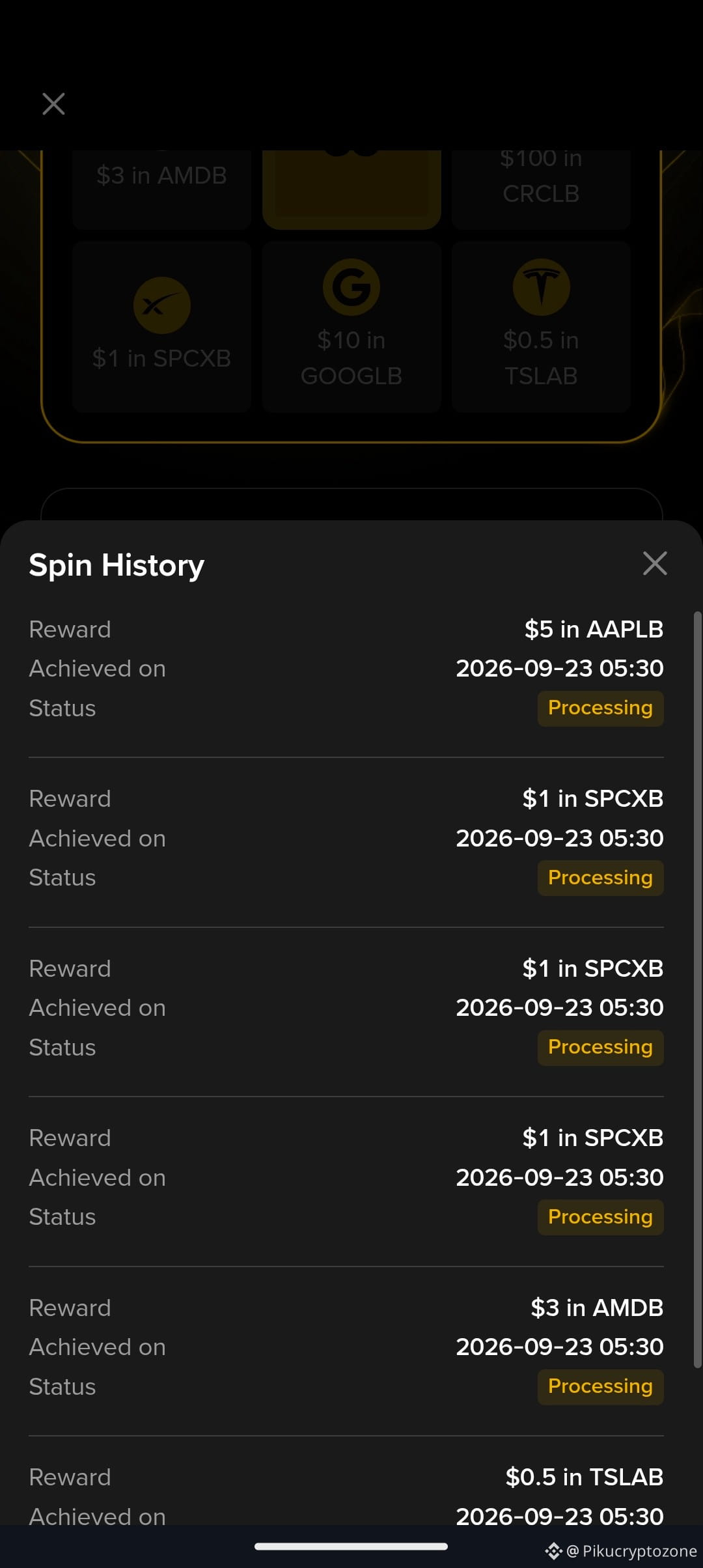Tap the top-left X close icon
Image resolution: width=703 pixels, height=1568 pixels.
(x=53, y=104)
